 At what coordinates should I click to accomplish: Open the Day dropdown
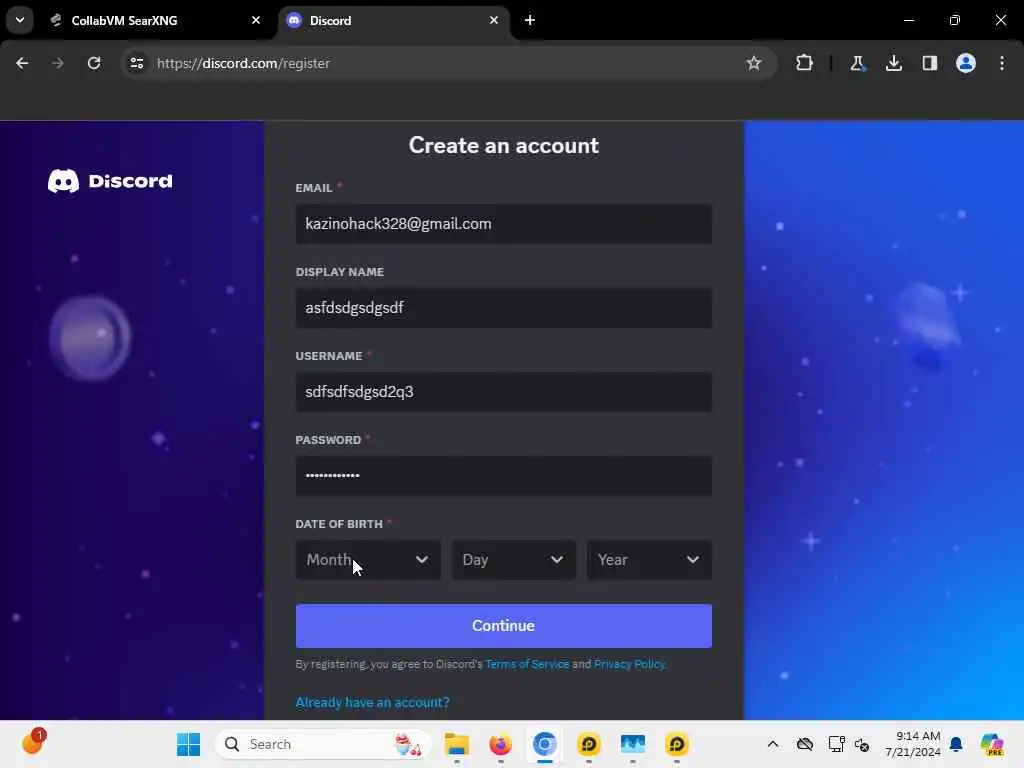[514, 560]
